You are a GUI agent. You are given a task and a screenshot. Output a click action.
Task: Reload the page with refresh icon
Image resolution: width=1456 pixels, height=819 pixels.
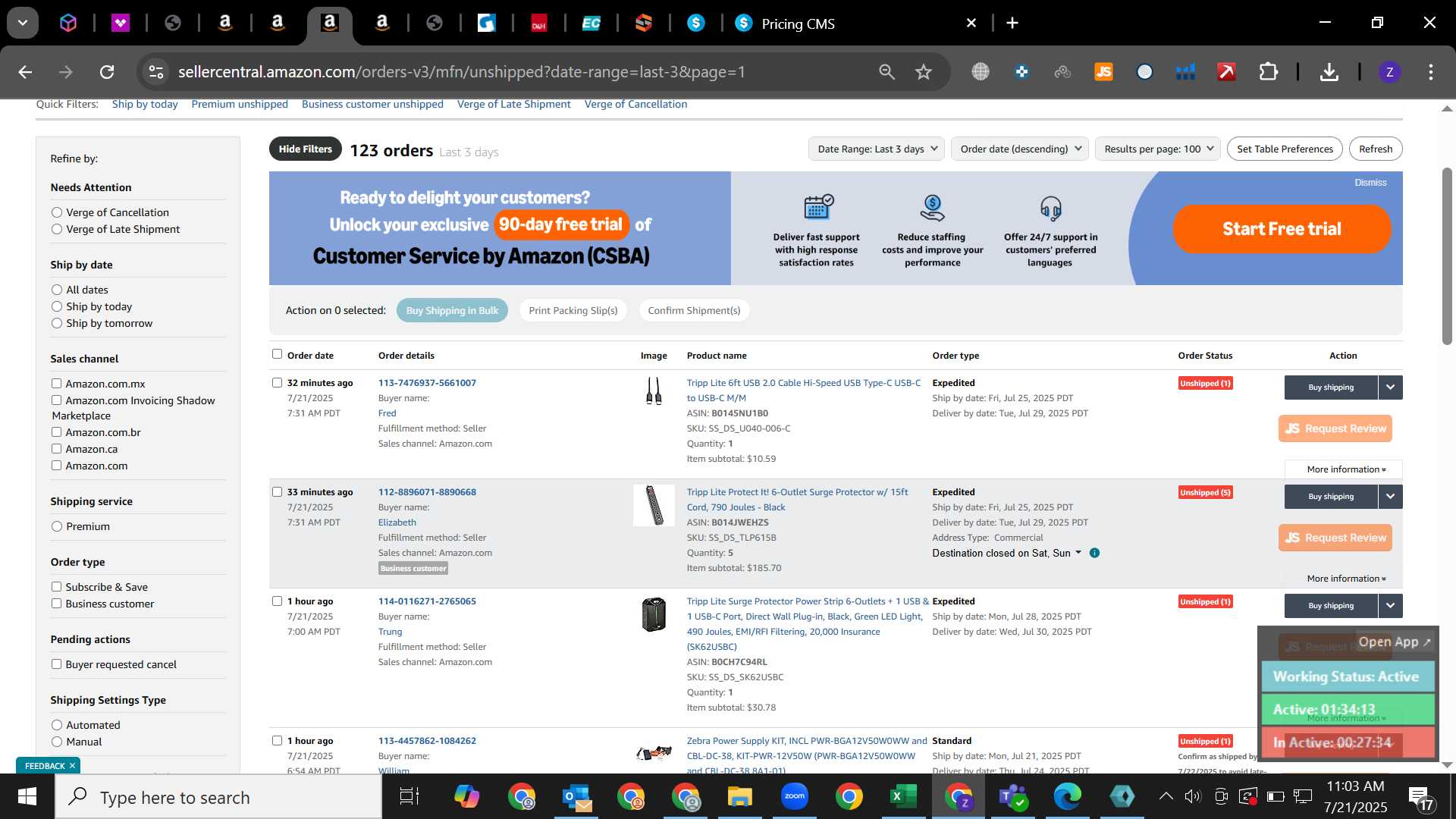107,72
